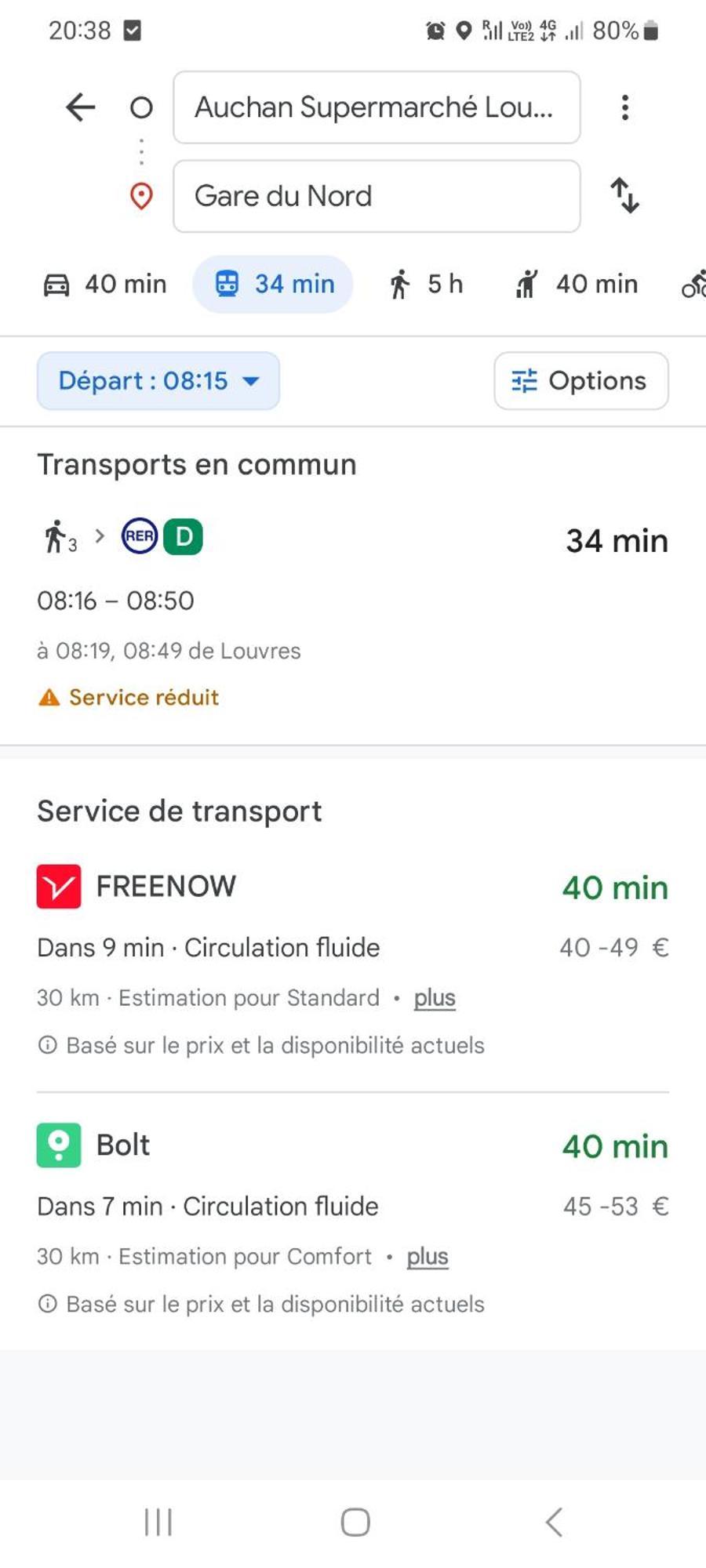Swap origin and destination with arrows icon
This screenshot has width=706, height=1568.
(x=625, y=195)
